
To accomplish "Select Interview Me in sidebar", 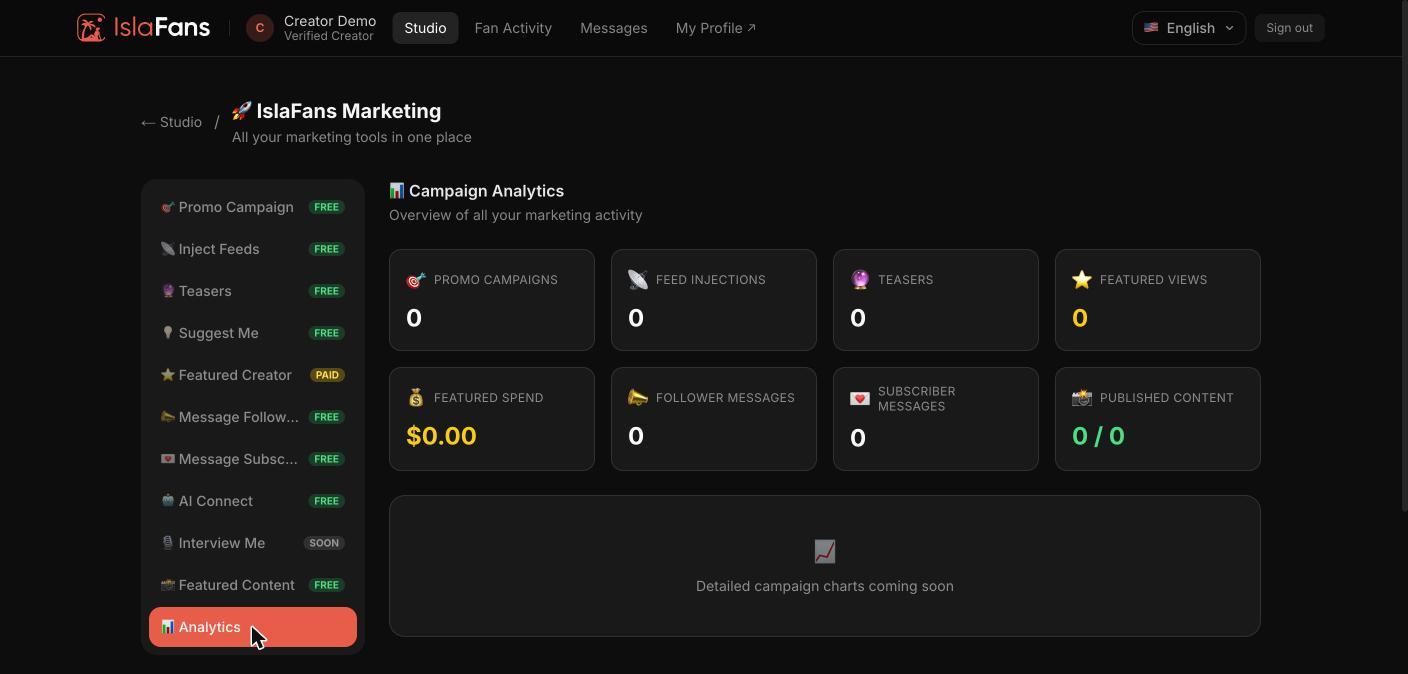I will coord(253,543).
